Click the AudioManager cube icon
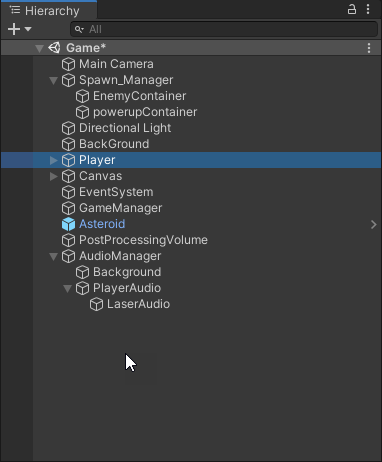This screenshot has width=382, height=462. (68, 256)
